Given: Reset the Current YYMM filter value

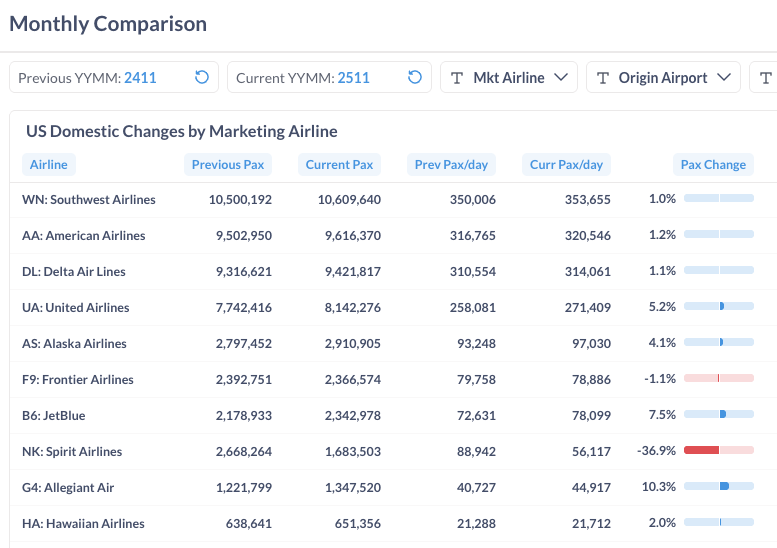Looking at the screenshot, I should [x=415, y=78].
